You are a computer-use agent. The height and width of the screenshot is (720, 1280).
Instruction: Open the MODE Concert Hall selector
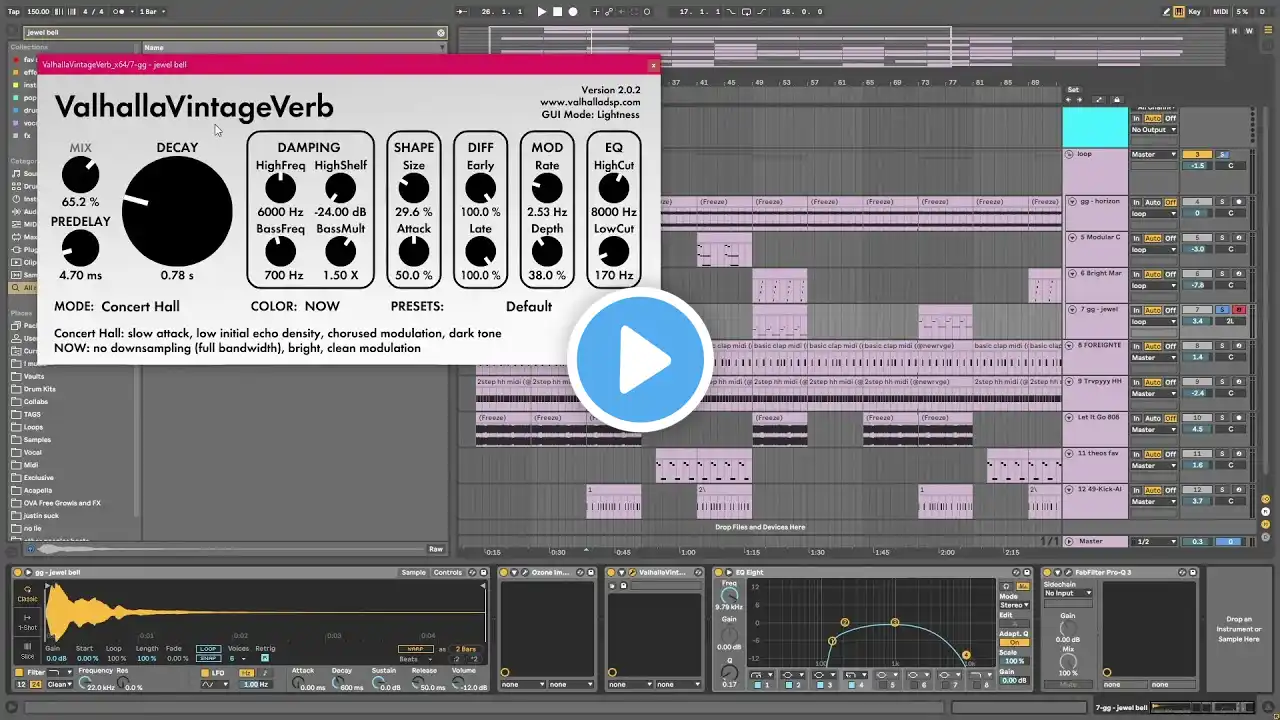140,307
